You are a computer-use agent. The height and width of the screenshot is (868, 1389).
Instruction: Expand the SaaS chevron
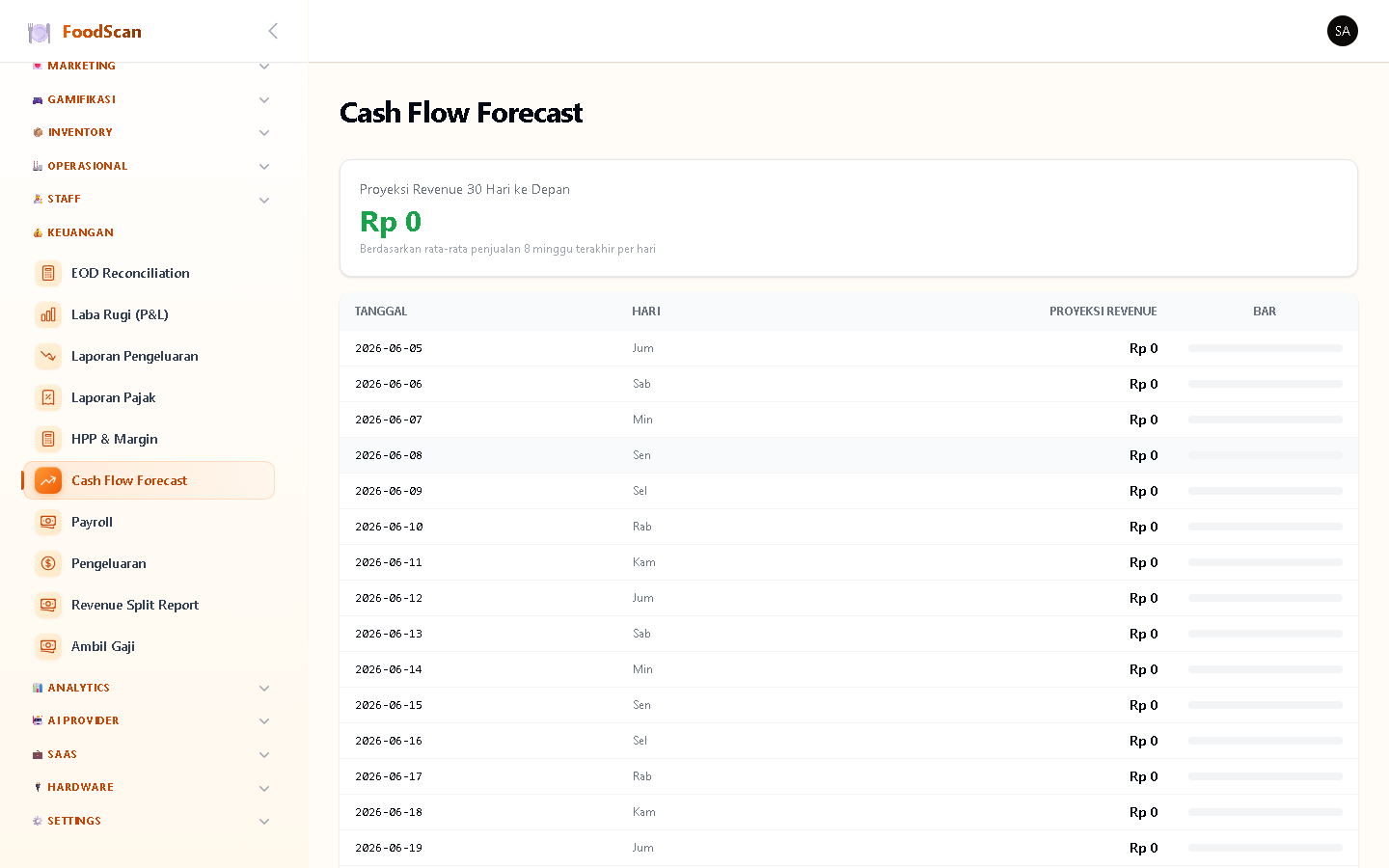264,755
